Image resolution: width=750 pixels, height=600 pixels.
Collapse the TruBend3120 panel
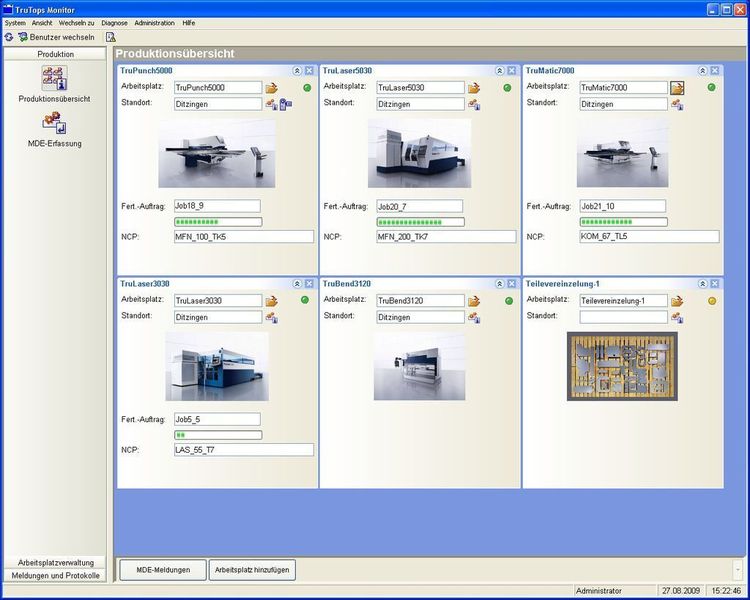pyautogui.click(x=500, y=284)
